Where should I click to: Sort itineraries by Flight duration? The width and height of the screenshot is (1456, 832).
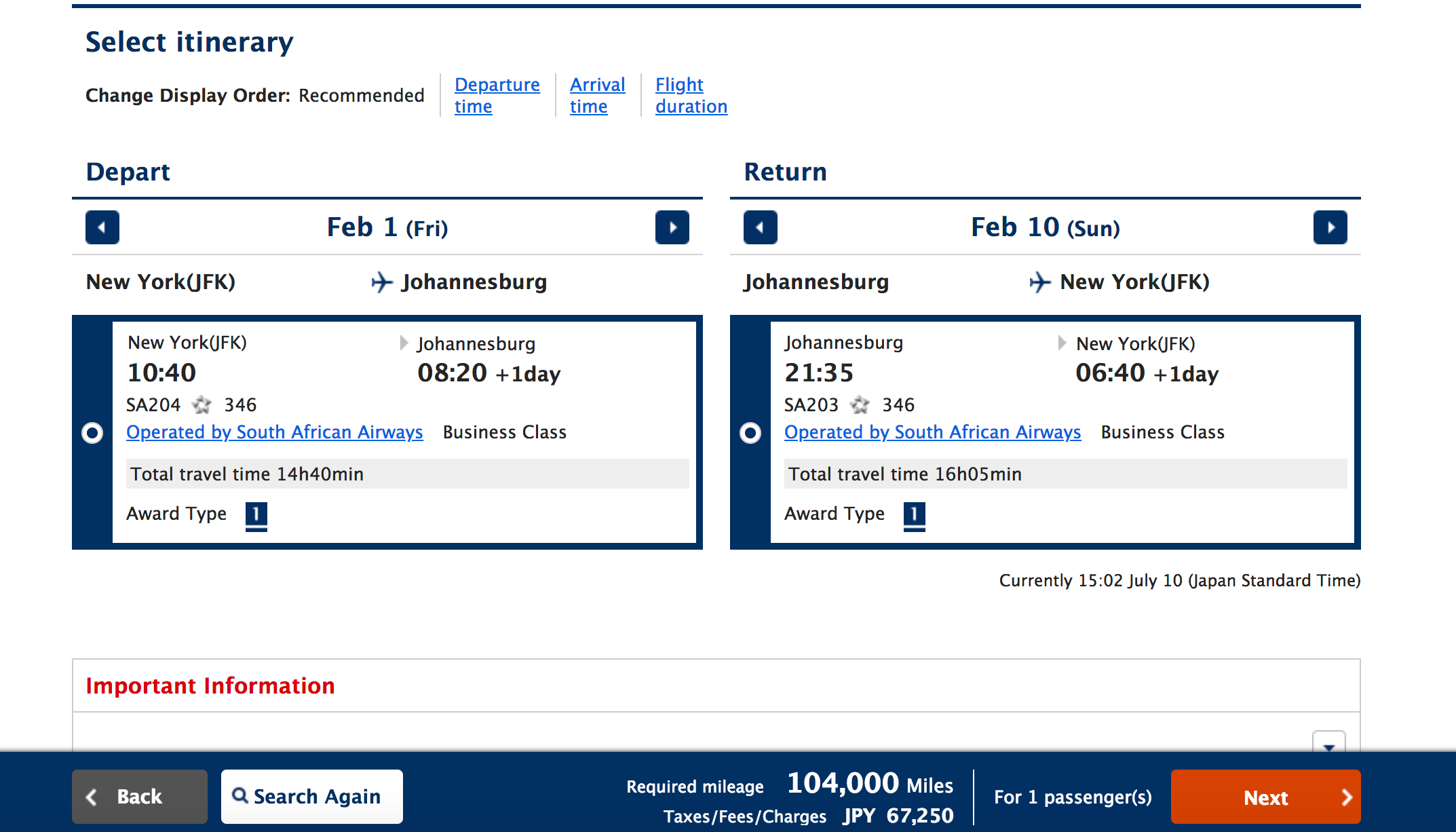(691, 96)
